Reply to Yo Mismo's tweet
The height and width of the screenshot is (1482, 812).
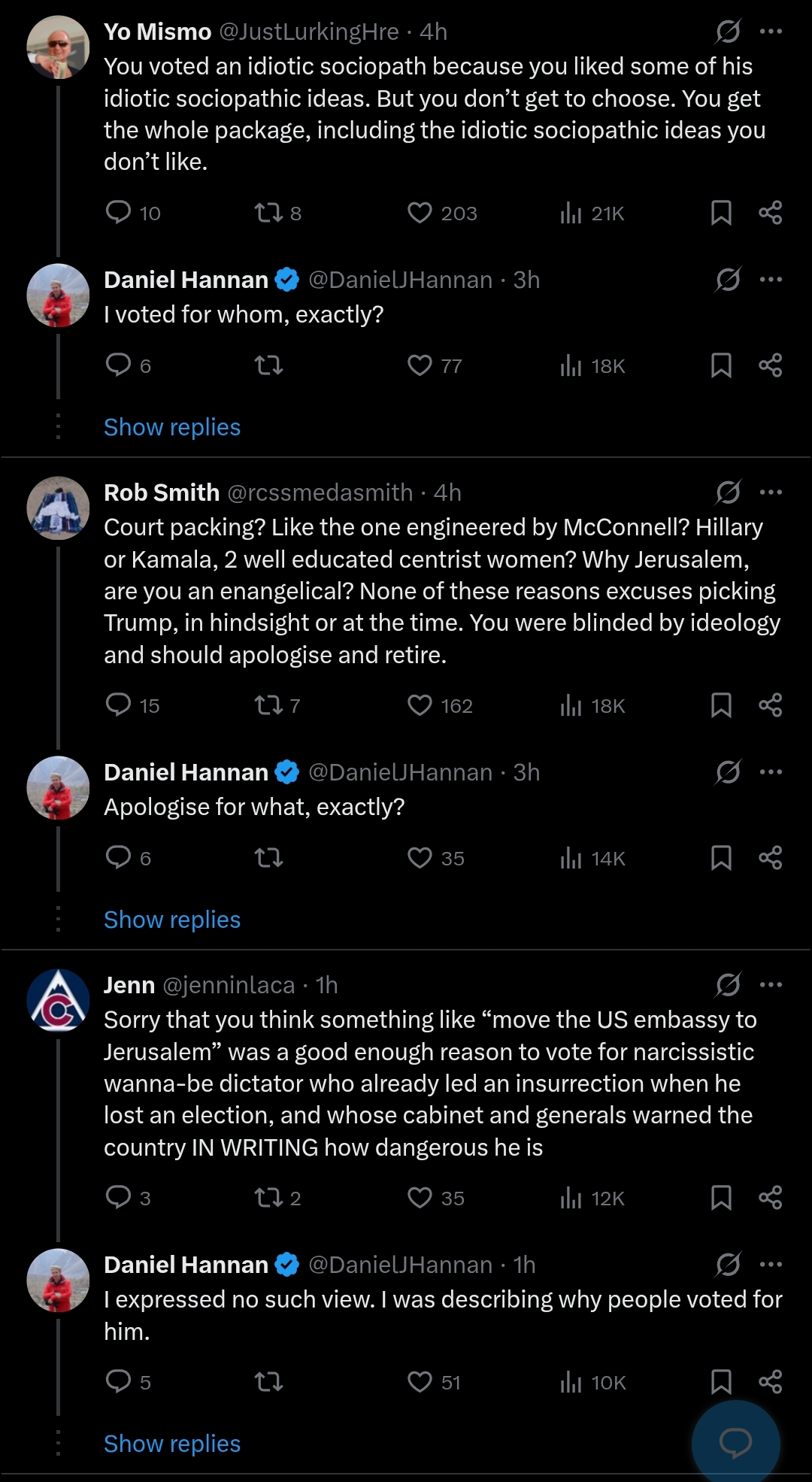point(119,213)
